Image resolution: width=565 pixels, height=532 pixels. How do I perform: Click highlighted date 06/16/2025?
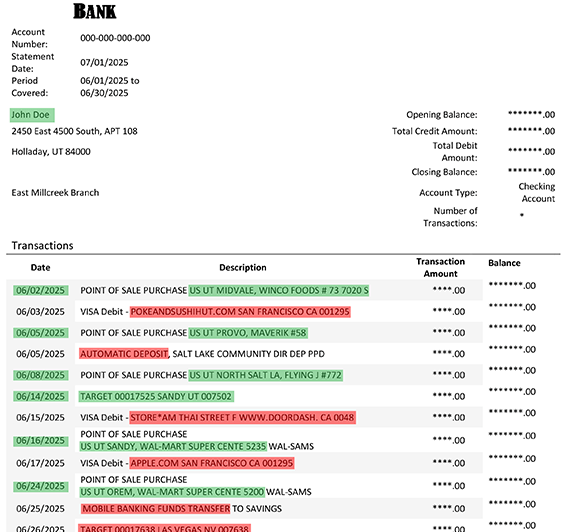pos(41,441)
